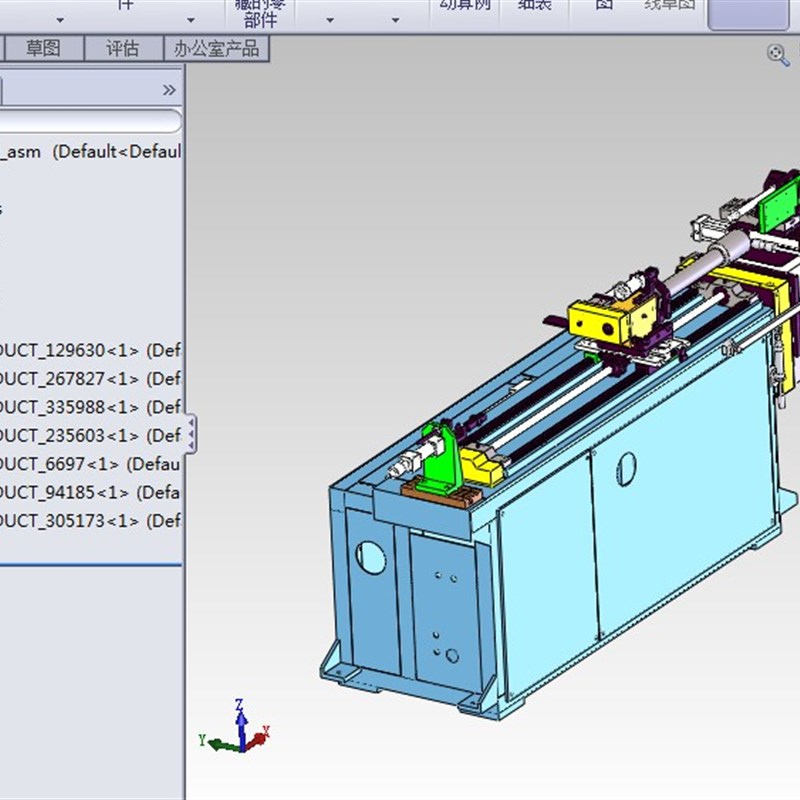Screen dimensions: 800x800
Task: Open the dropdown arrow just left of 动算例
Action: click(x=395, y=20)
